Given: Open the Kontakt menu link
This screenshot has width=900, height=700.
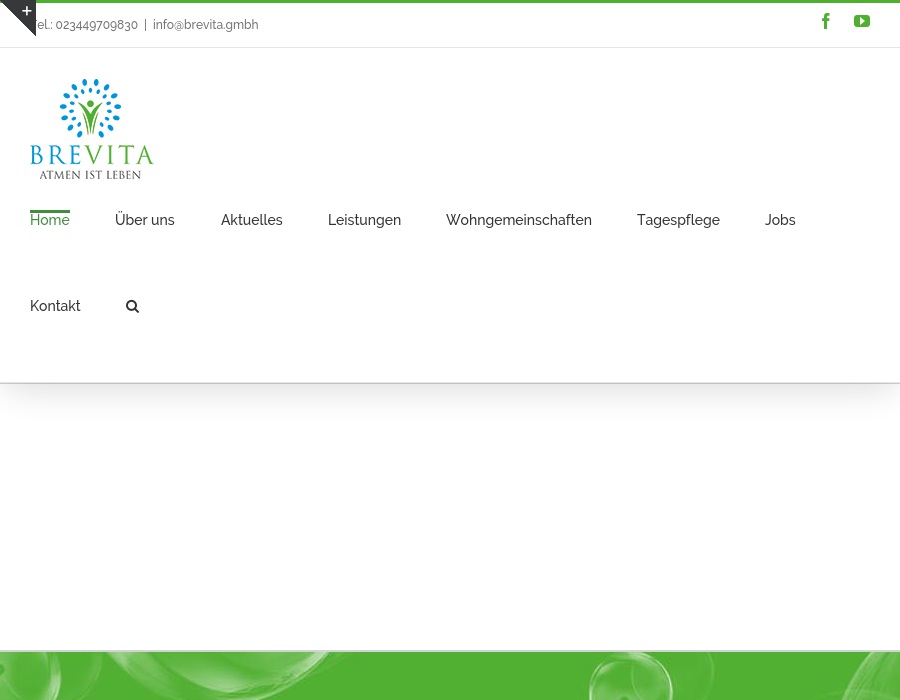Looking at the screenshot, I should tap(55, 306).
